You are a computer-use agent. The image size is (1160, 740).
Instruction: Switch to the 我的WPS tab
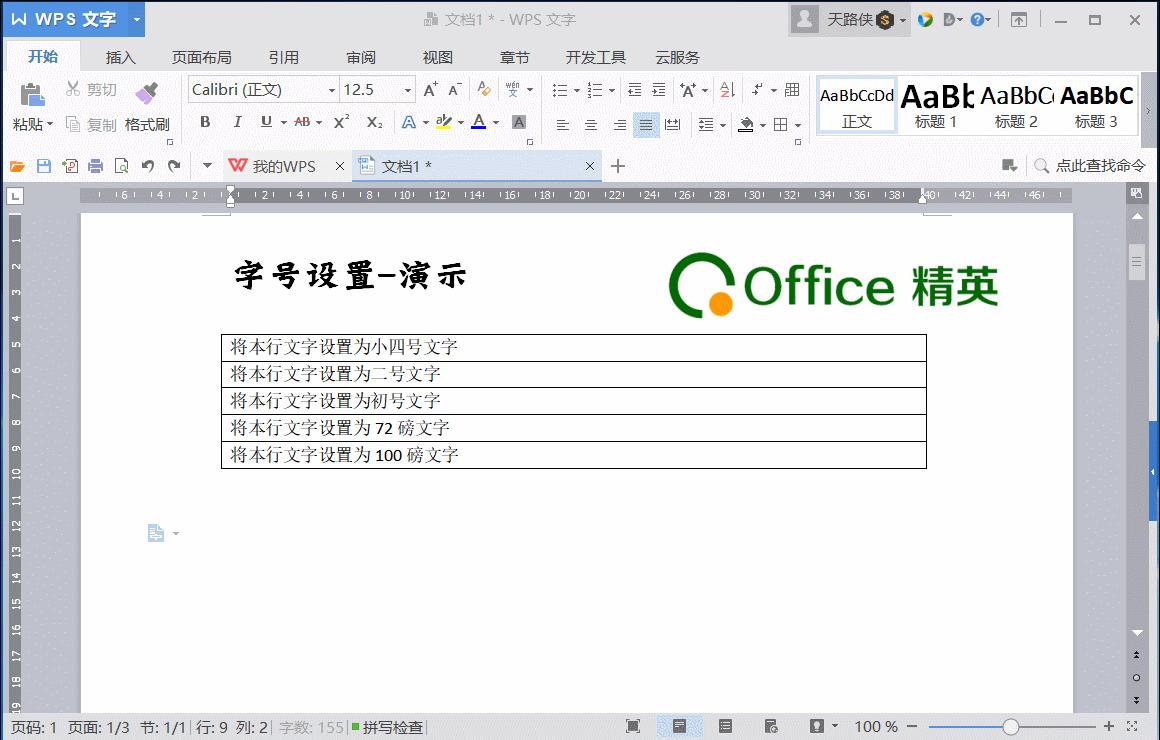point(285,166)
